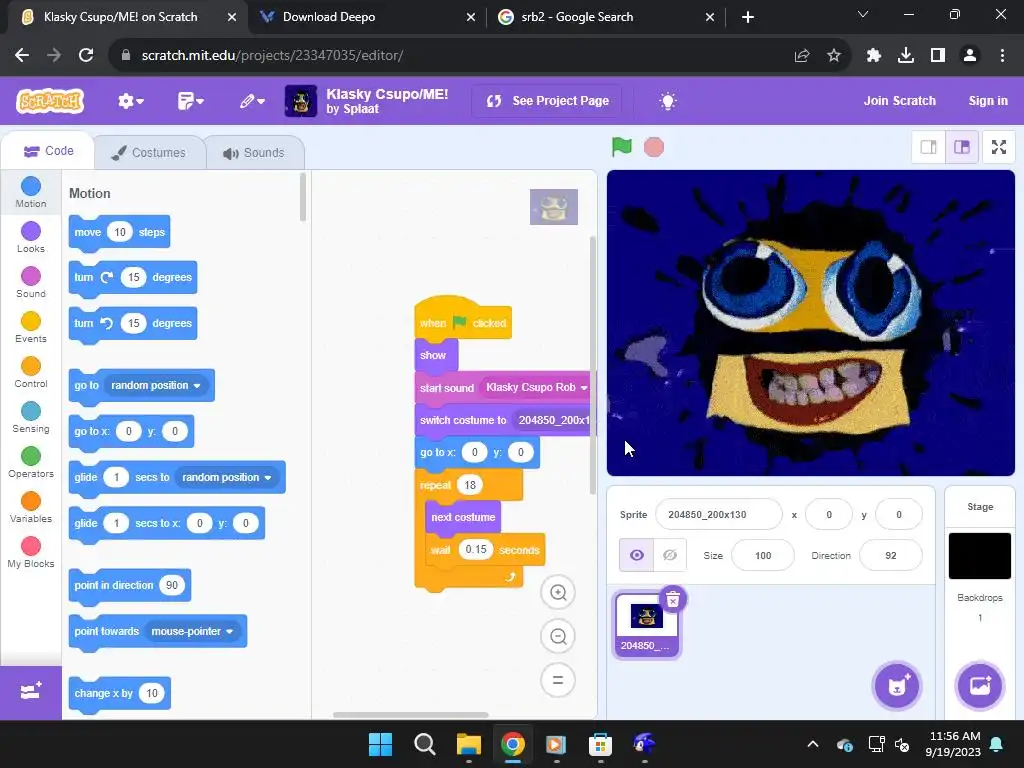This screenshot has height=768, width=1024.
Task: Click x value in palette go to block
Action: (x=129, y=431)
